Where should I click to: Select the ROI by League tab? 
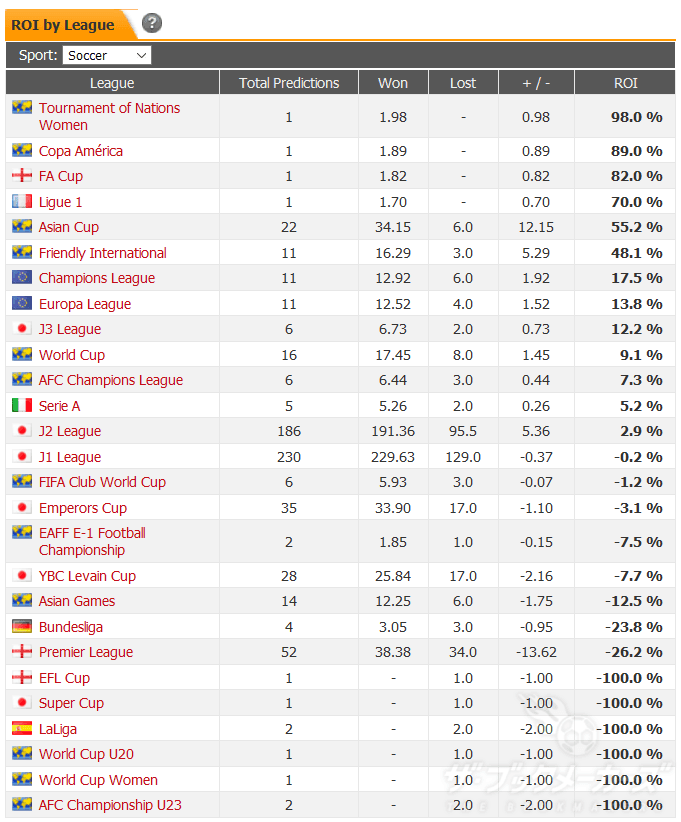(x=62, y=25)
